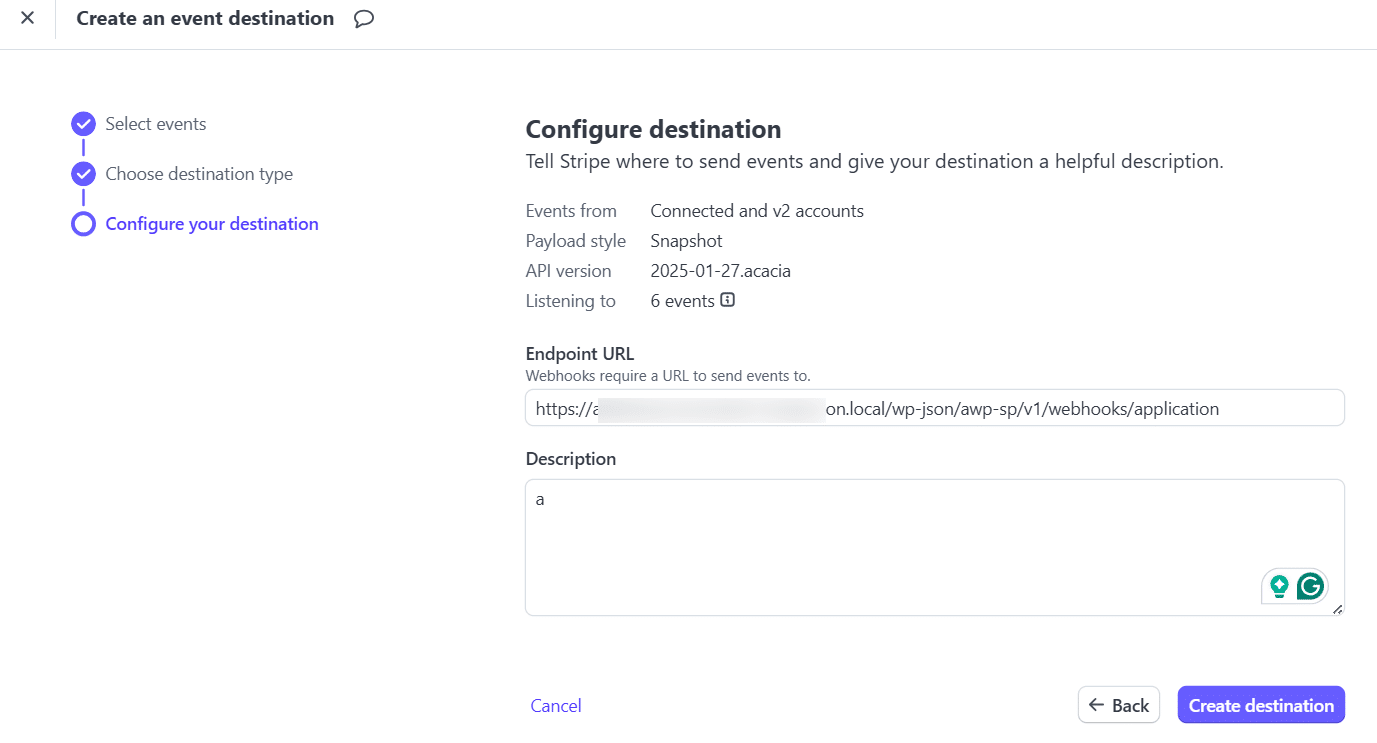Go Back to the previous step
Screen dimensions: 1377x743
click(1119, 705)
